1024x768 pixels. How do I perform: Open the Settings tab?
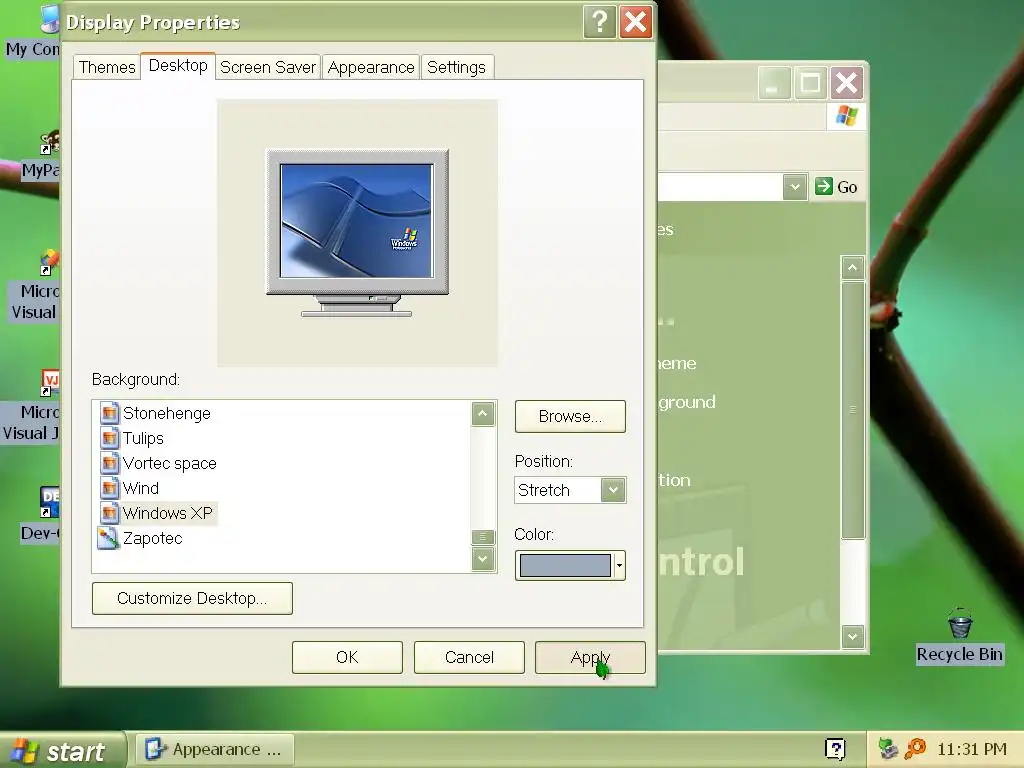pyautogui.click(x=456, y=67)
